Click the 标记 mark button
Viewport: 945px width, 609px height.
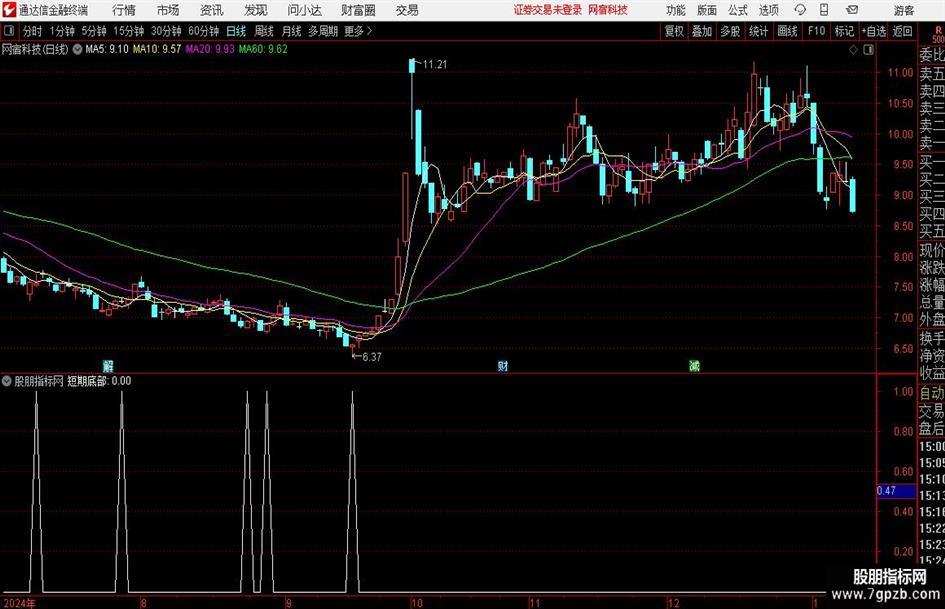[x=844, y=31]
